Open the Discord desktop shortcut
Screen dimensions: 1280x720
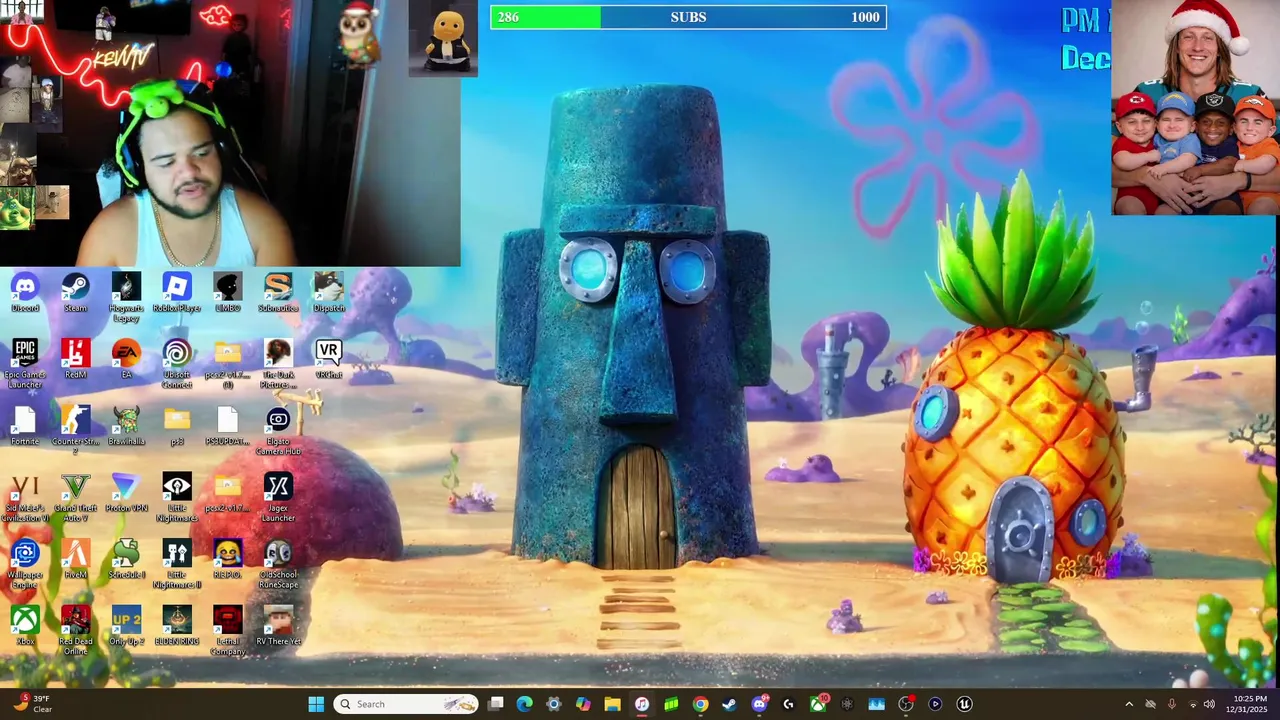point(25,293)
